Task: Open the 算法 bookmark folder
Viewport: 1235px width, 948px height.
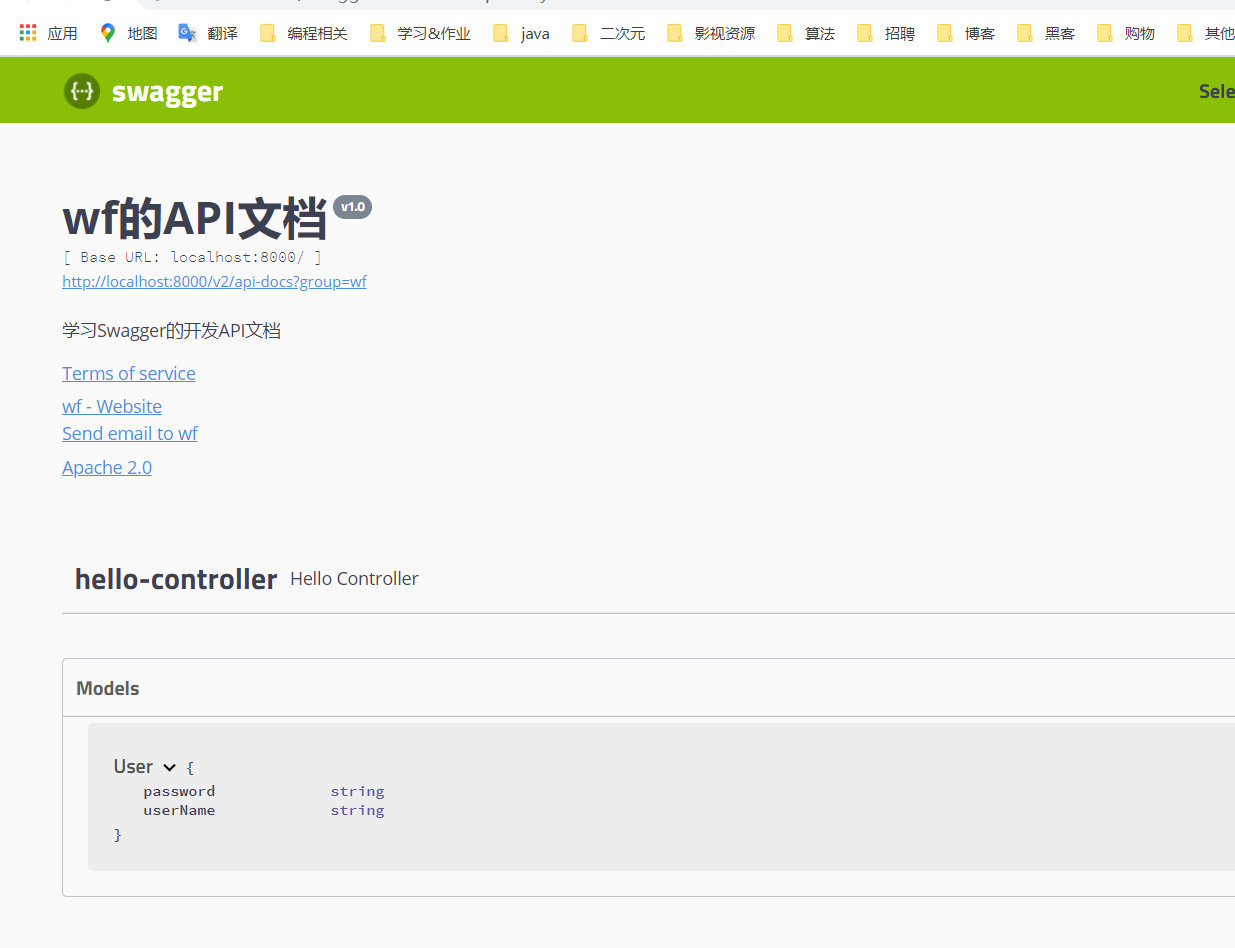Action: pyautogui.click(x=806, y=33)
